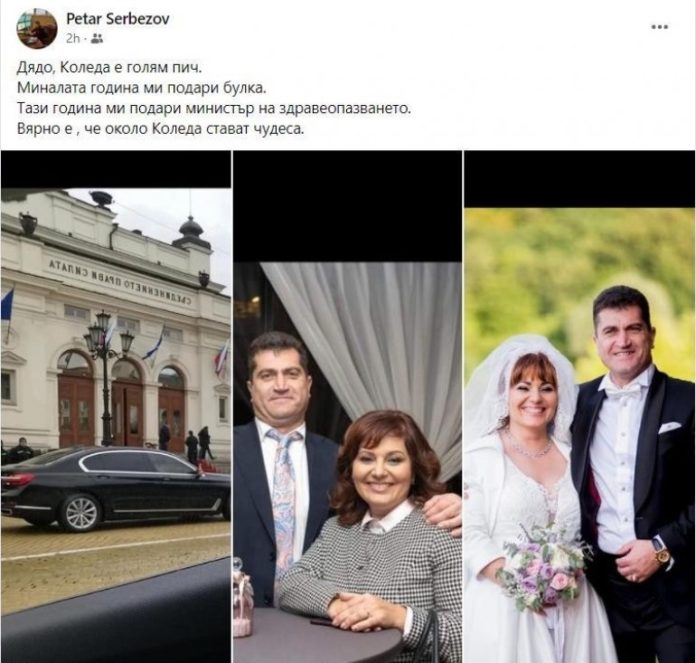Viewport: 696px width, 663px height.
Task: Open the parliament building photo
Action: 116,406
